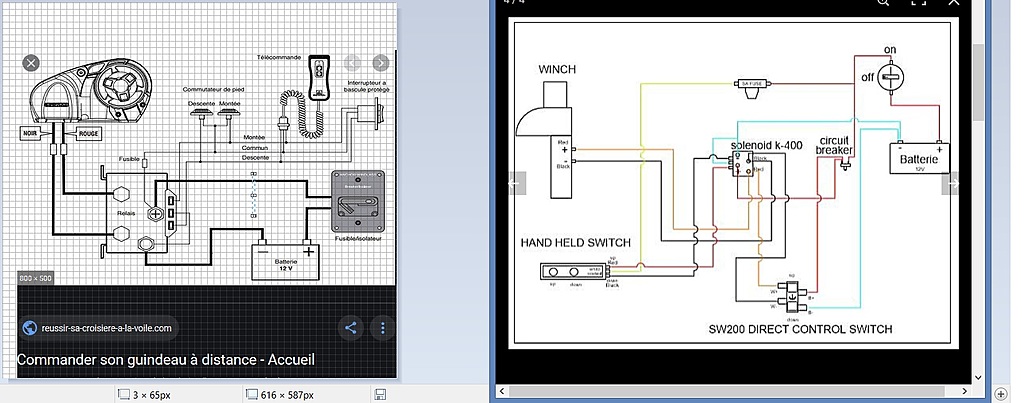1024x403 pixels.
Task: Click the save disk icon in status bar
Action: (x=379, y=394)
